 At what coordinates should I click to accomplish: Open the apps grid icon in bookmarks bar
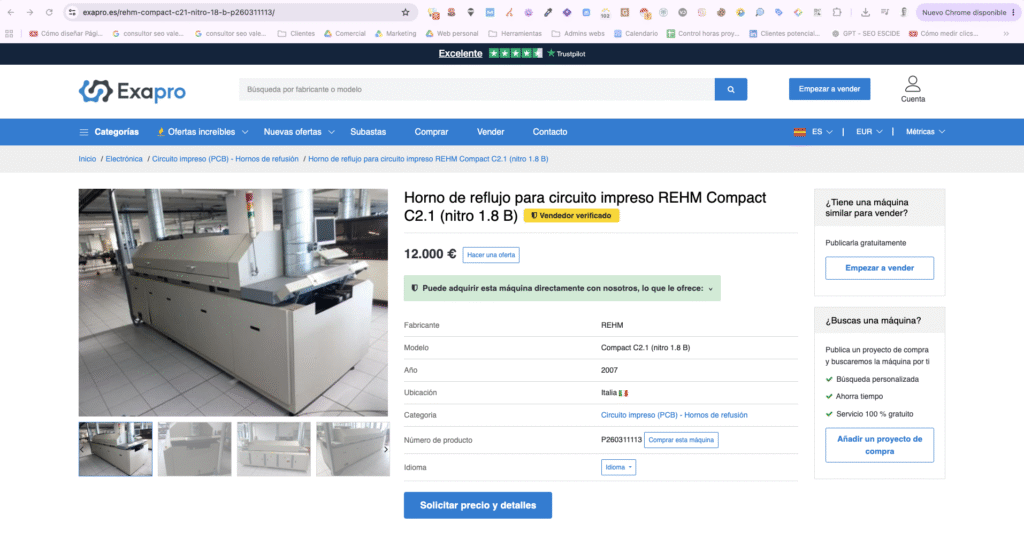pos(9,33)
